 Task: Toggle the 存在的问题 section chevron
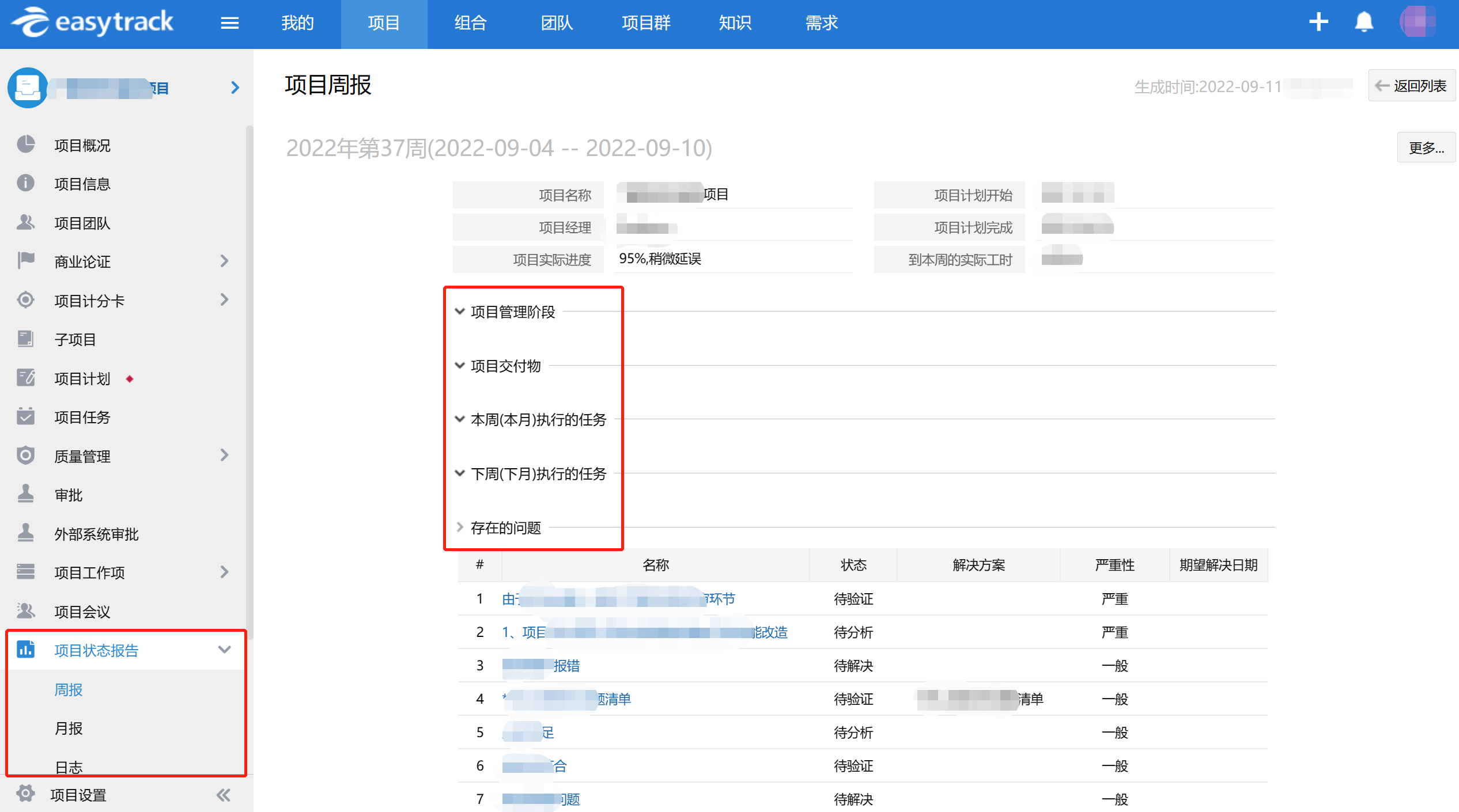460,527
